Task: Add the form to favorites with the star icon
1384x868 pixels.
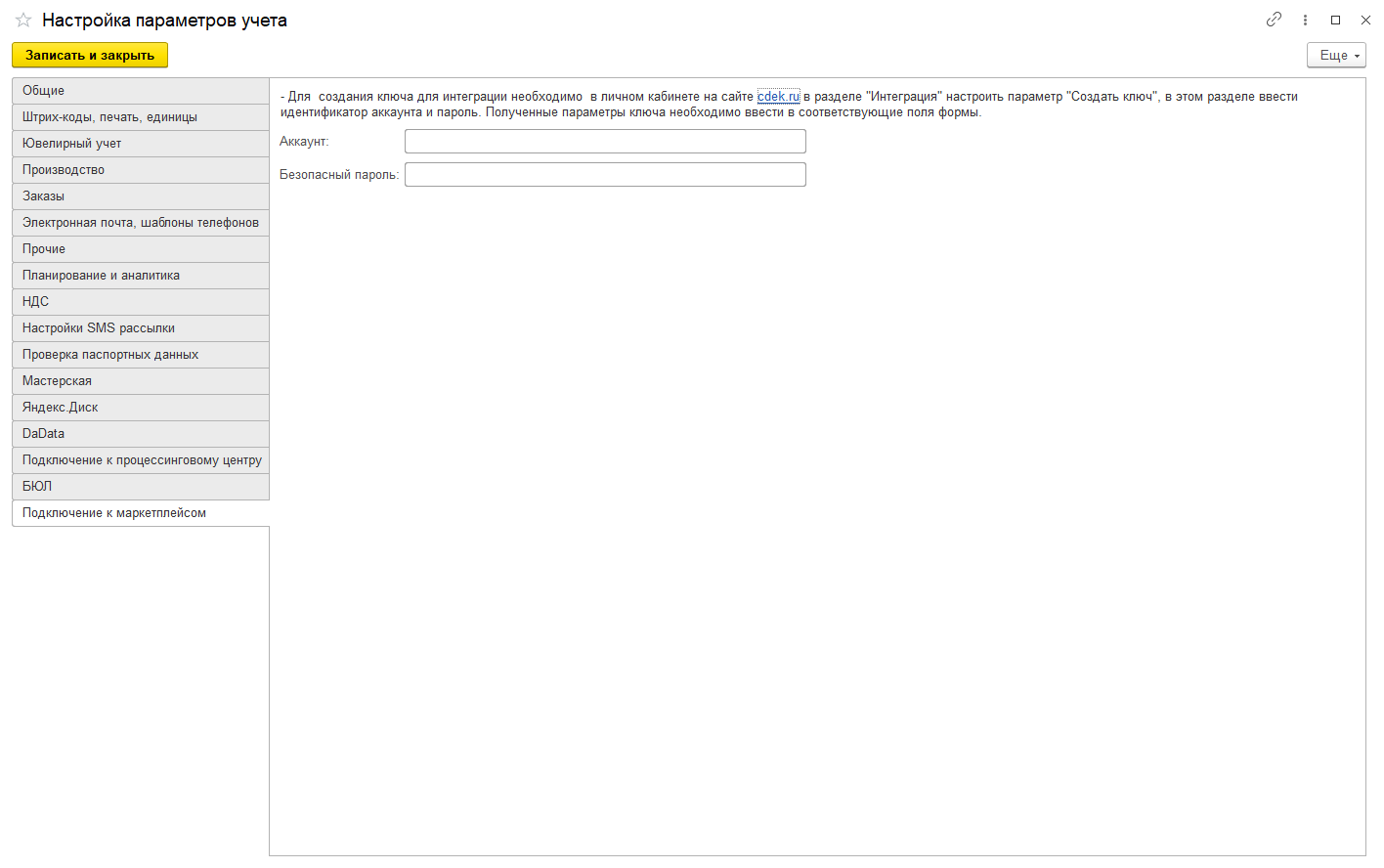Action: [23, 21]
